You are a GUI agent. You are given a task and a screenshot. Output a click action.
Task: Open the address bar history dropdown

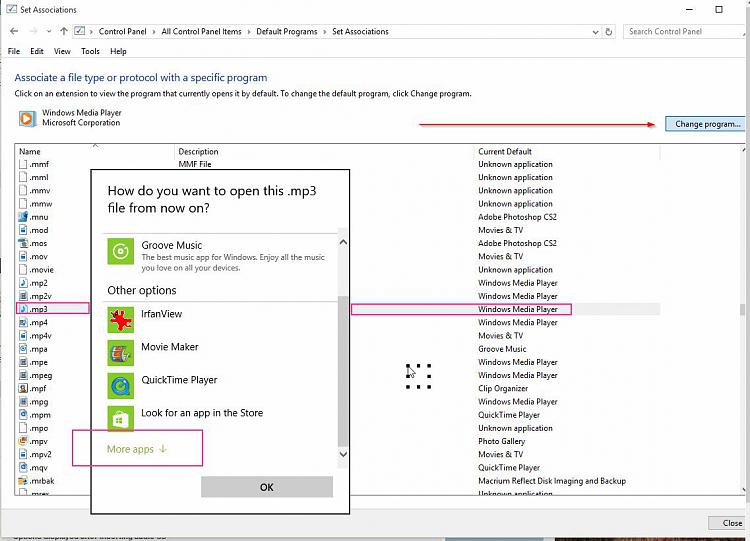click(596, 32)
